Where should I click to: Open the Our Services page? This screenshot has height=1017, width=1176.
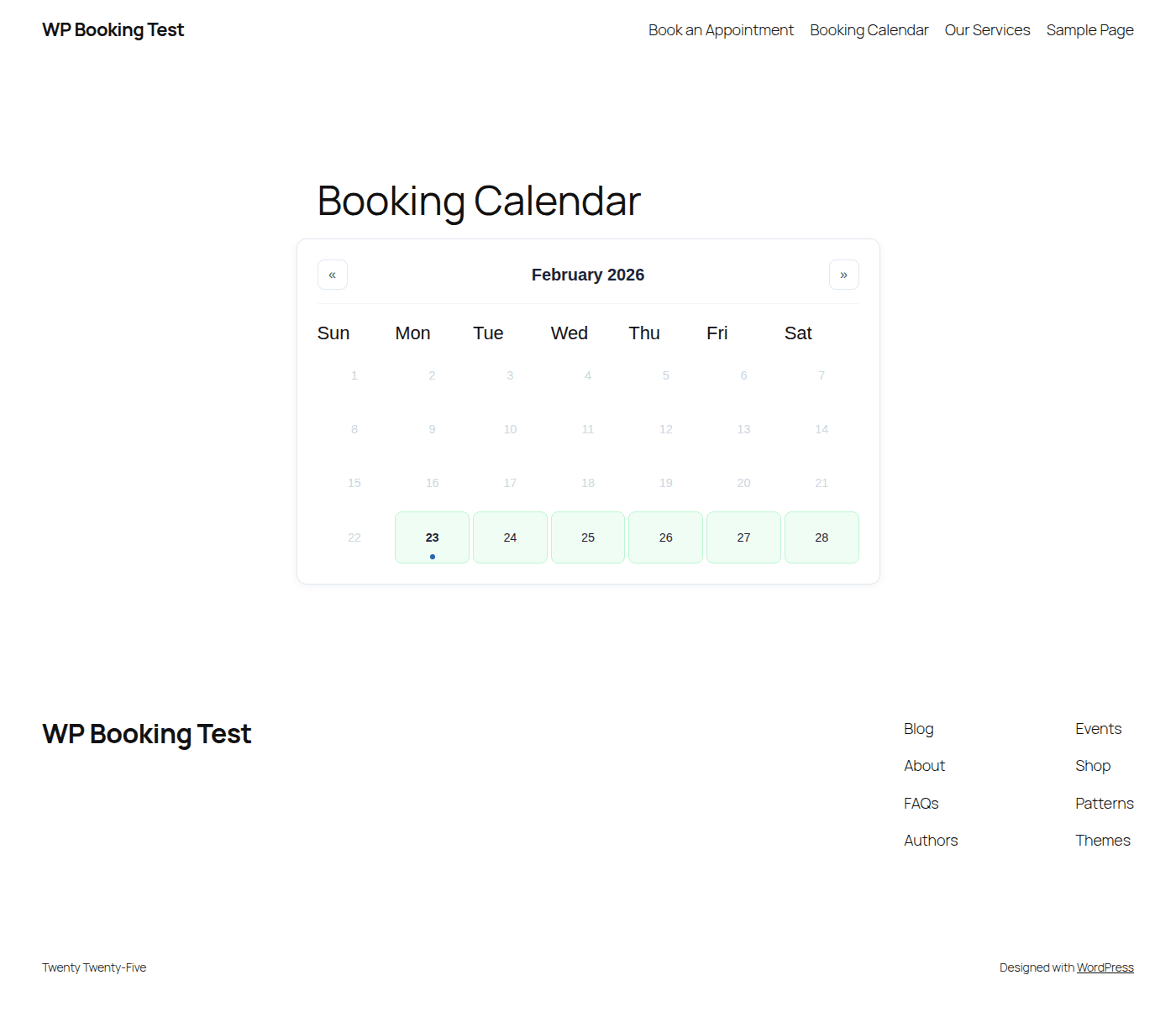pyautogui.click(x=987, y=29)
